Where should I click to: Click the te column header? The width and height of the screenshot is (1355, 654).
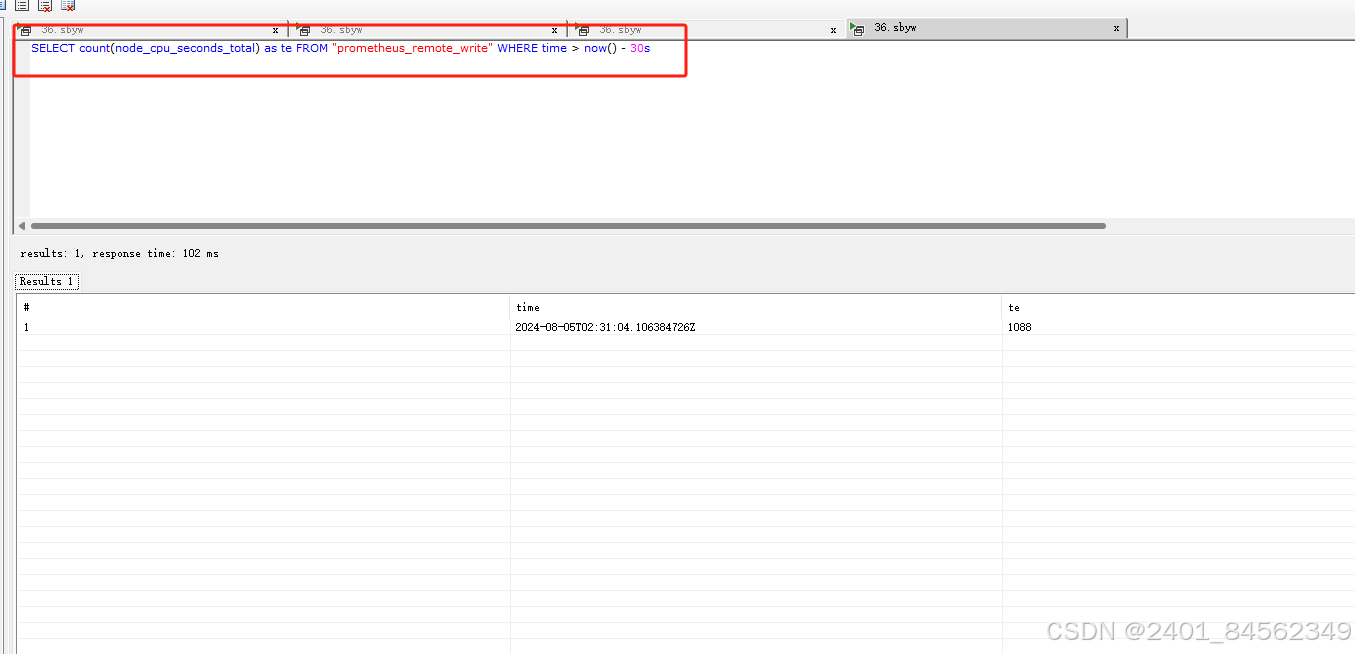(1014, 307)
